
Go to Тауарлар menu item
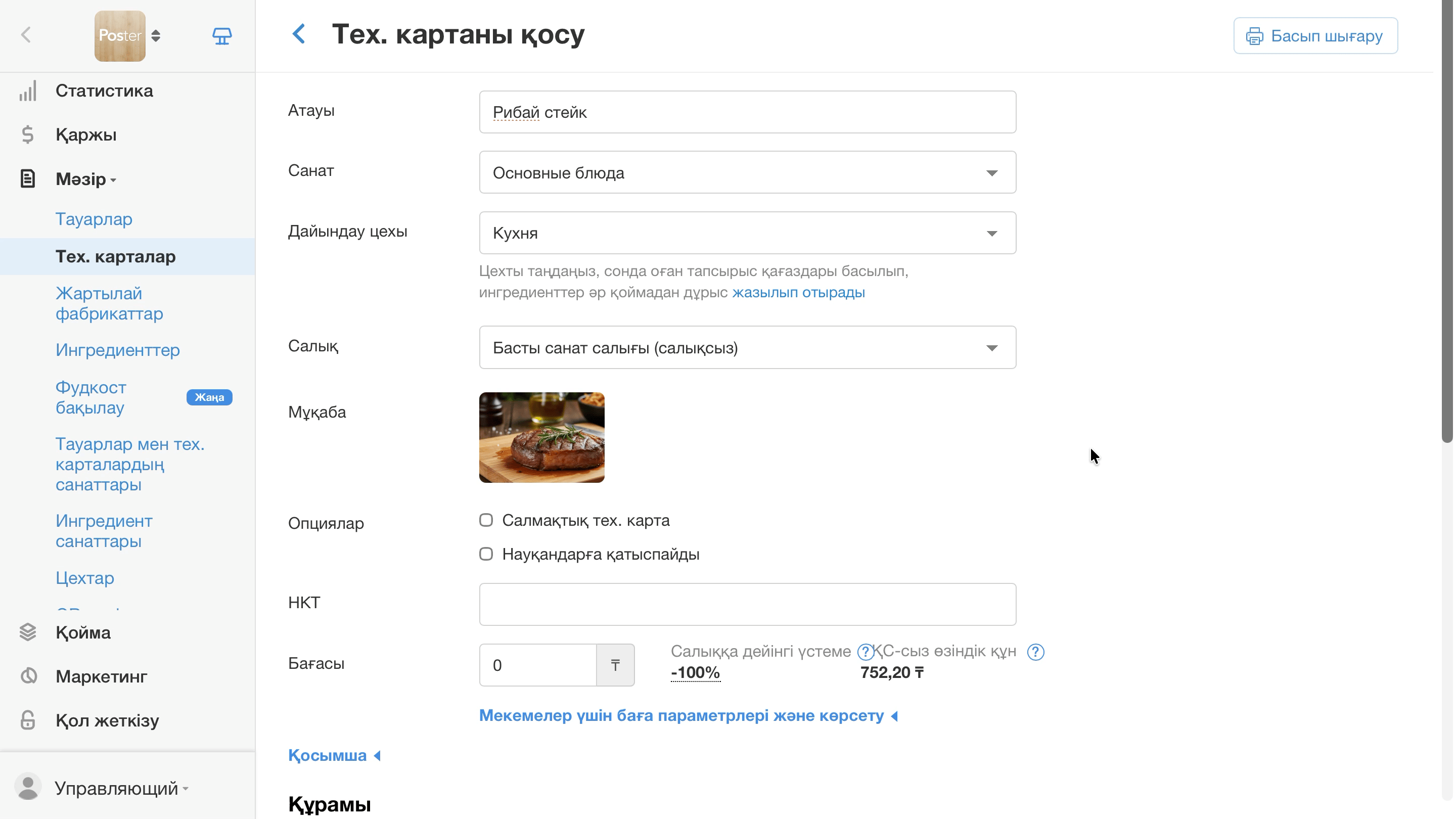[x=94, y=219]
